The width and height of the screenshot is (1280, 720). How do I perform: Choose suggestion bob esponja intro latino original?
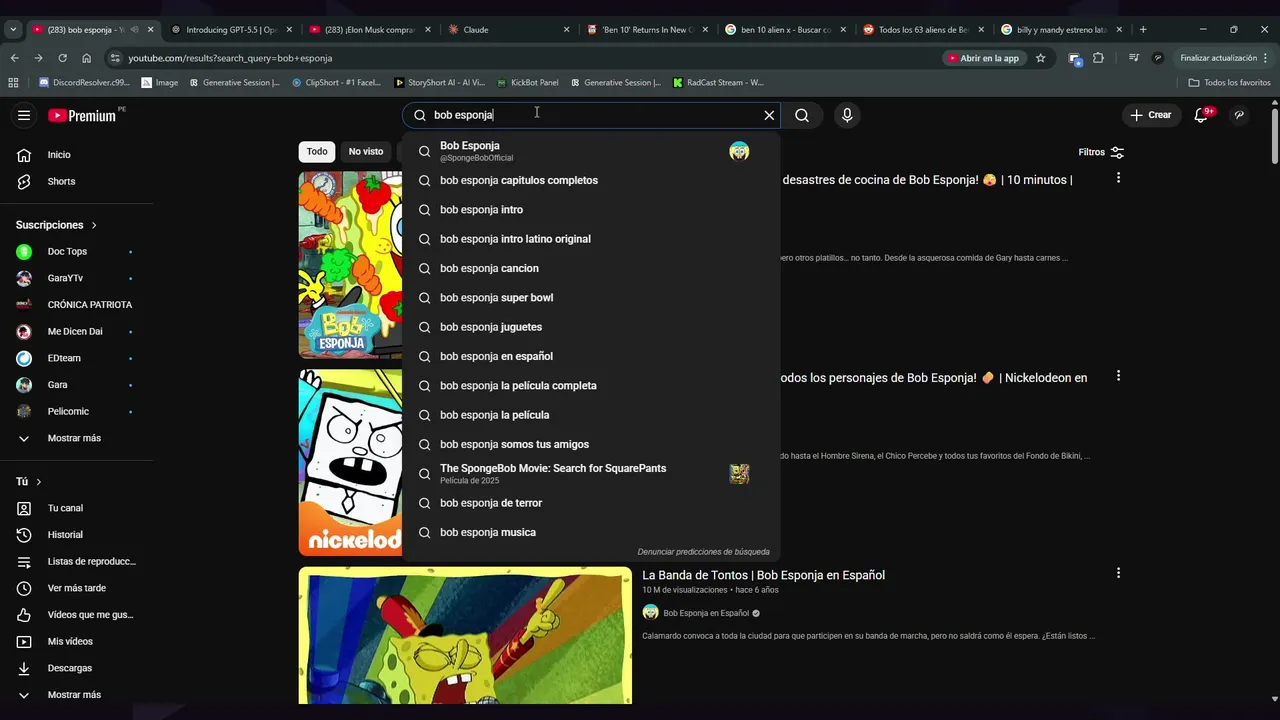pos(591,239)
